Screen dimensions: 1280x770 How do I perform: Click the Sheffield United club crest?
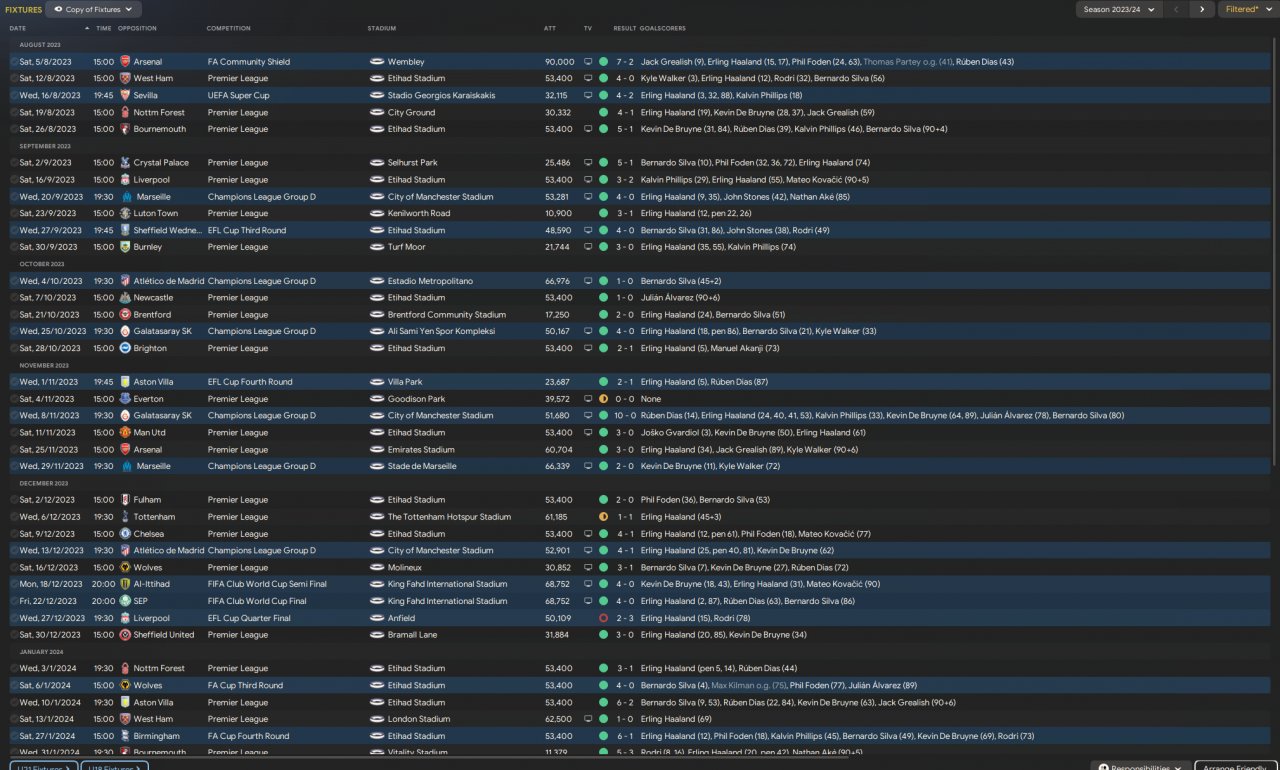pos(125,635)
